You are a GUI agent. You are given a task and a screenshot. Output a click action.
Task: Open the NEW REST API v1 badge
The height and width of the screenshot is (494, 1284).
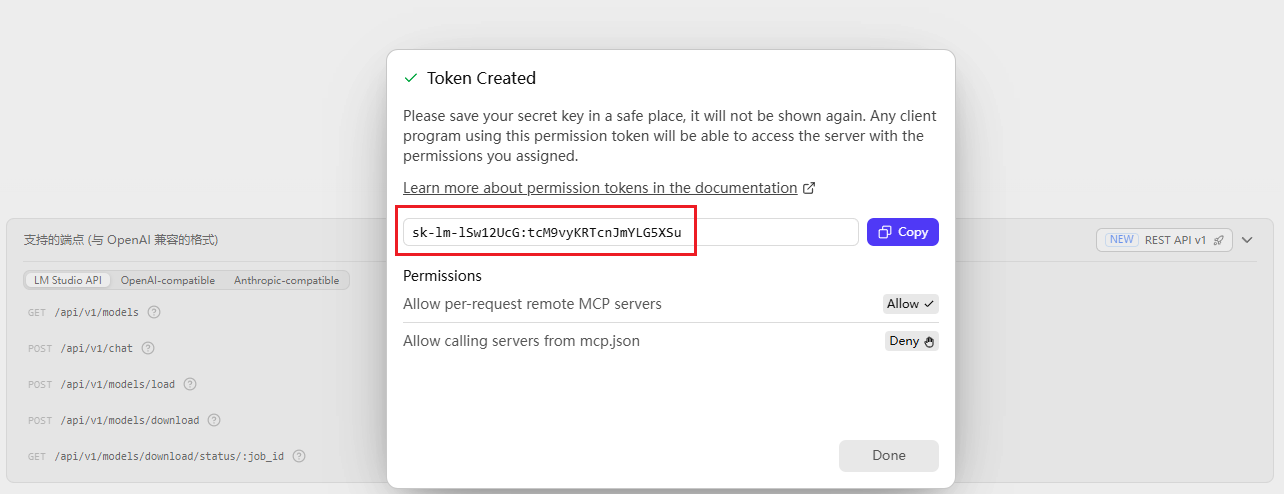pyautogui.click(x=1164, y=240)
